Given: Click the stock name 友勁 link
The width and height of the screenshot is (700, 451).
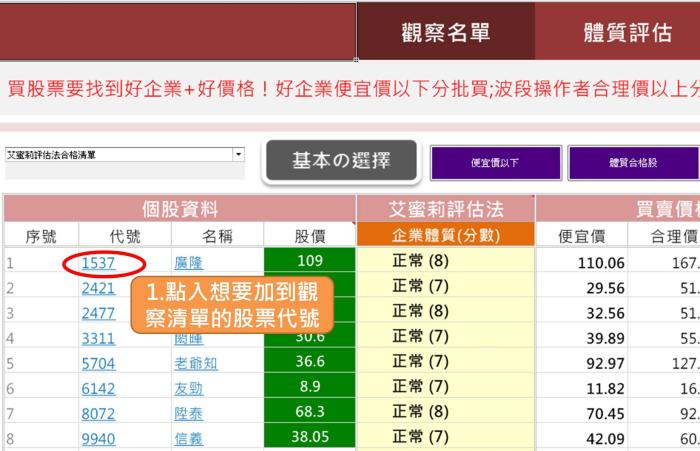Looking at the screenshot, I should (x=188, y=388).
